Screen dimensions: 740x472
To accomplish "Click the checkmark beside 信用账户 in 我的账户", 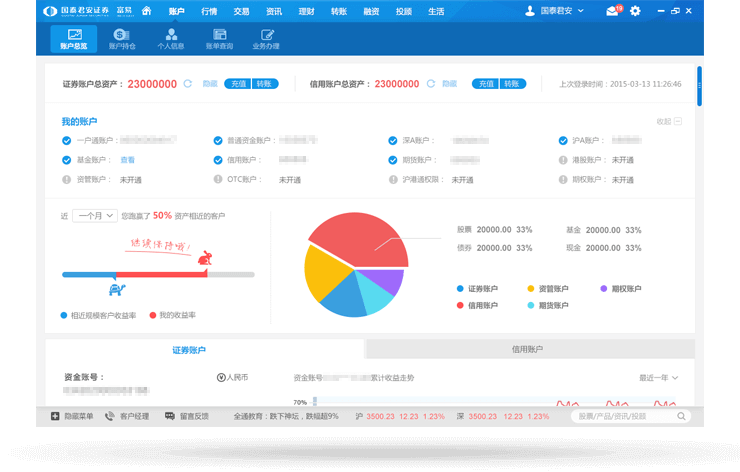I will point(218,160).
